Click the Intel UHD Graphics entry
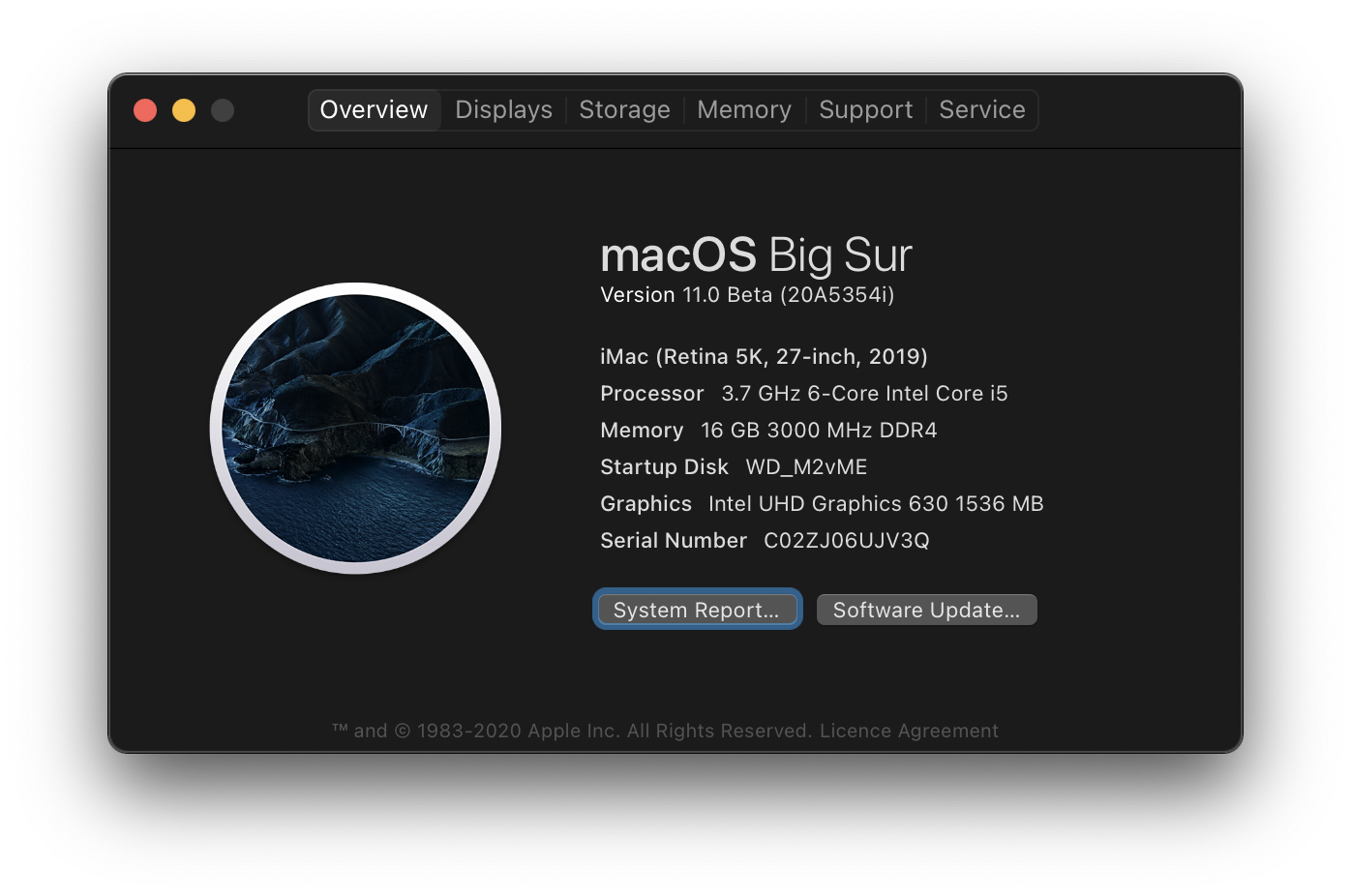The height and width of the screenshot is (896, 1351). (x=821, y=503)
